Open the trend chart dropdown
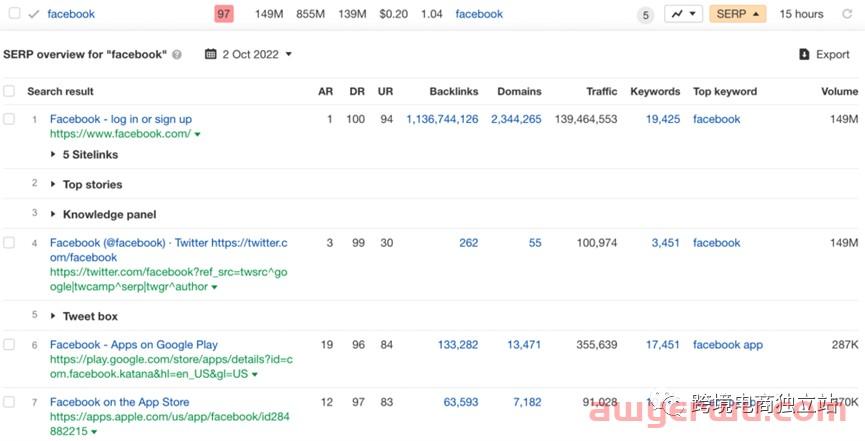Image resolution: width=865 pixels, height=441 pixels. coord(683,14)
